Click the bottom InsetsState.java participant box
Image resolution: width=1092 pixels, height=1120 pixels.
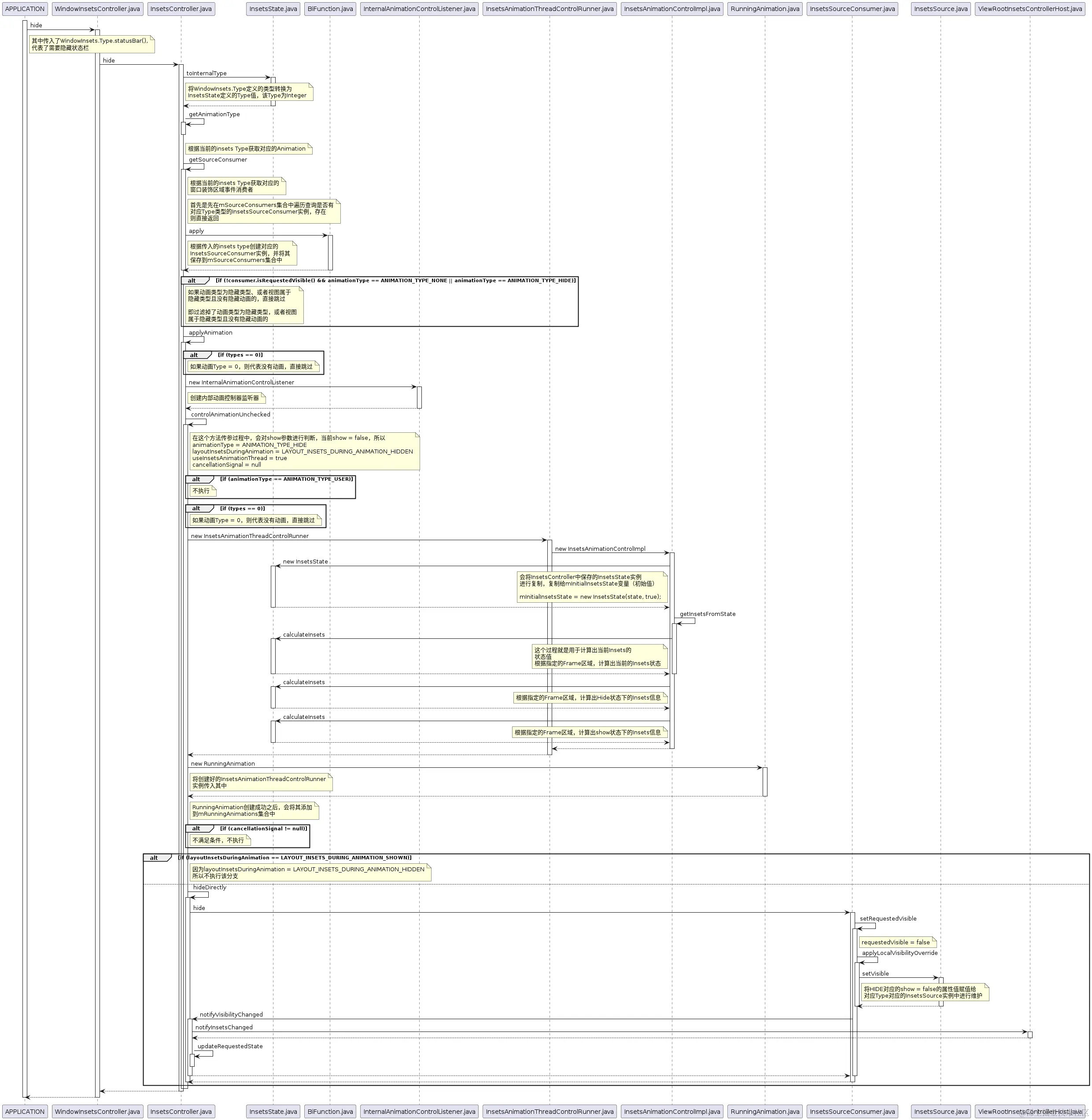click(273, 1111)
